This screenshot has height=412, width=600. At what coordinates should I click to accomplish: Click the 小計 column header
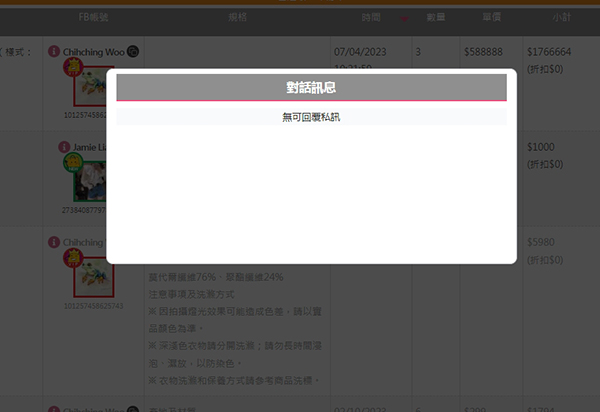pyautogui.click(x=561, y=18)
